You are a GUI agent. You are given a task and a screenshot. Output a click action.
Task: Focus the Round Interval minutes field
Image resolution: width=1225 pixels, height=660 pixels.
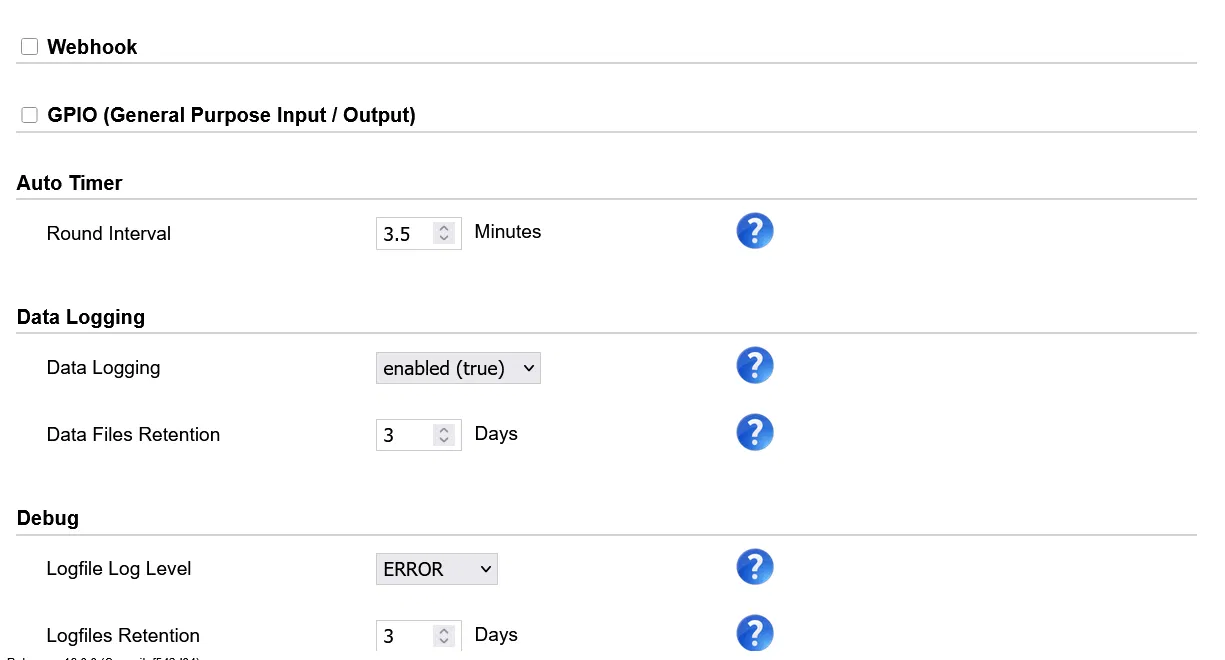pos(405,234)
